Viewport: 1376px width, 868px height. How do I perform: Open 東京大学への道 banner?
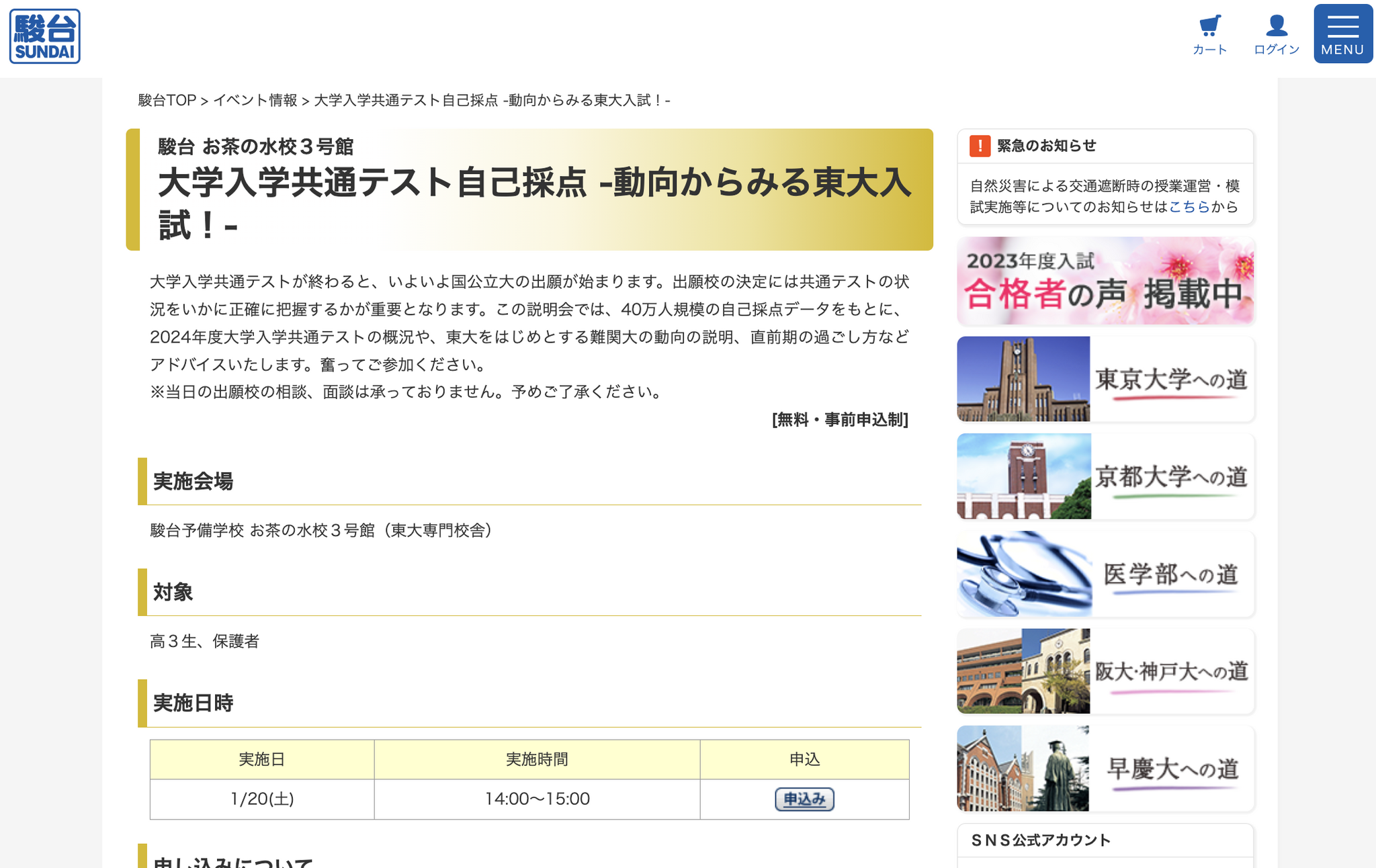pyautogui.click(x=1105, y=379)
